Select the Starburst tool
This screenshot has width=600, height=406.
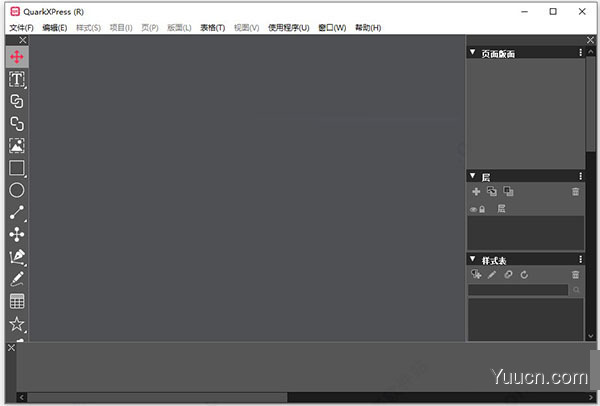pyautogui.click(x=17, y=324)
